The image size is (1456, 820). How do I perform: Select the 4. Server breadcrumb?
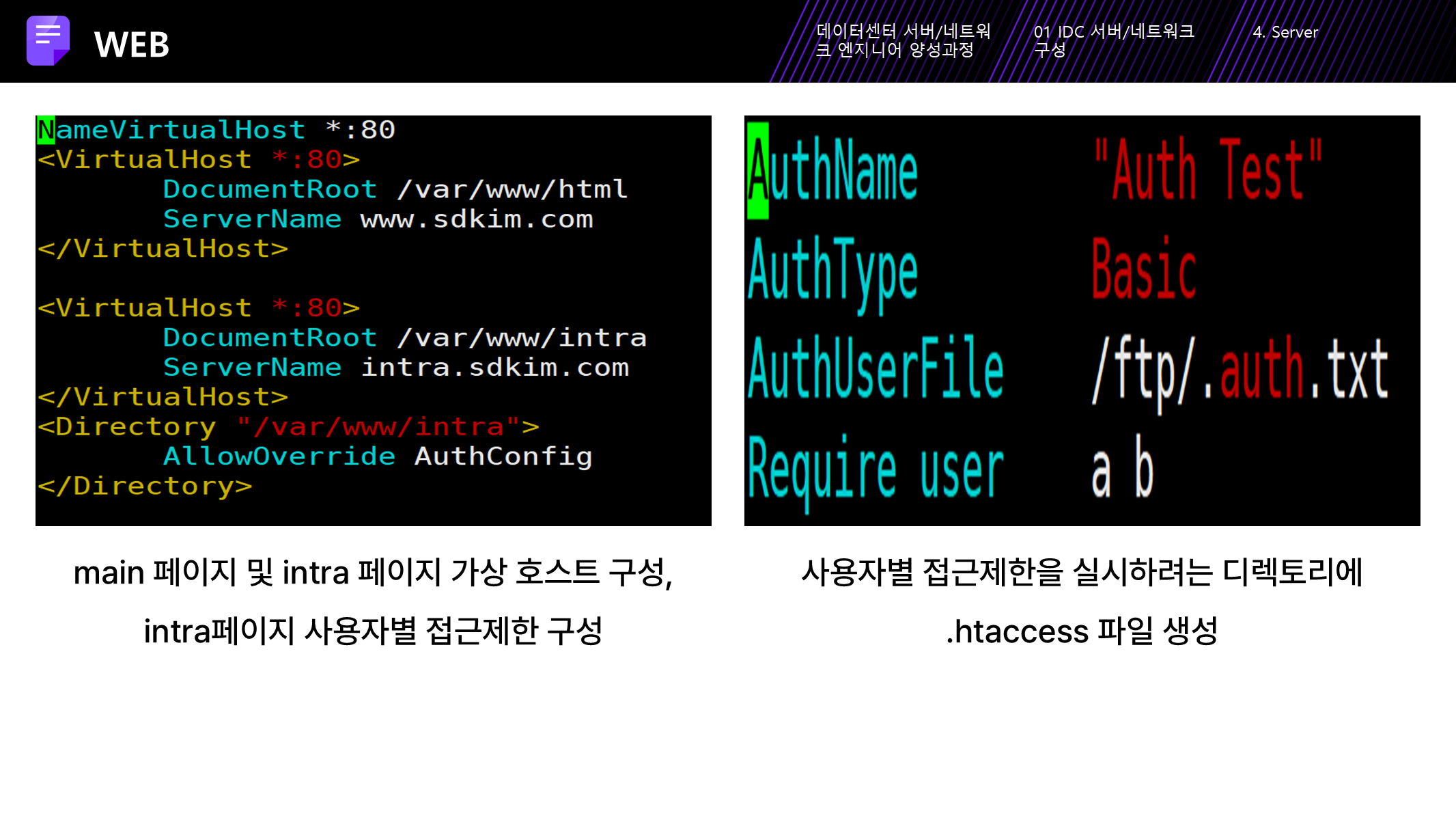click(1285, 32)
